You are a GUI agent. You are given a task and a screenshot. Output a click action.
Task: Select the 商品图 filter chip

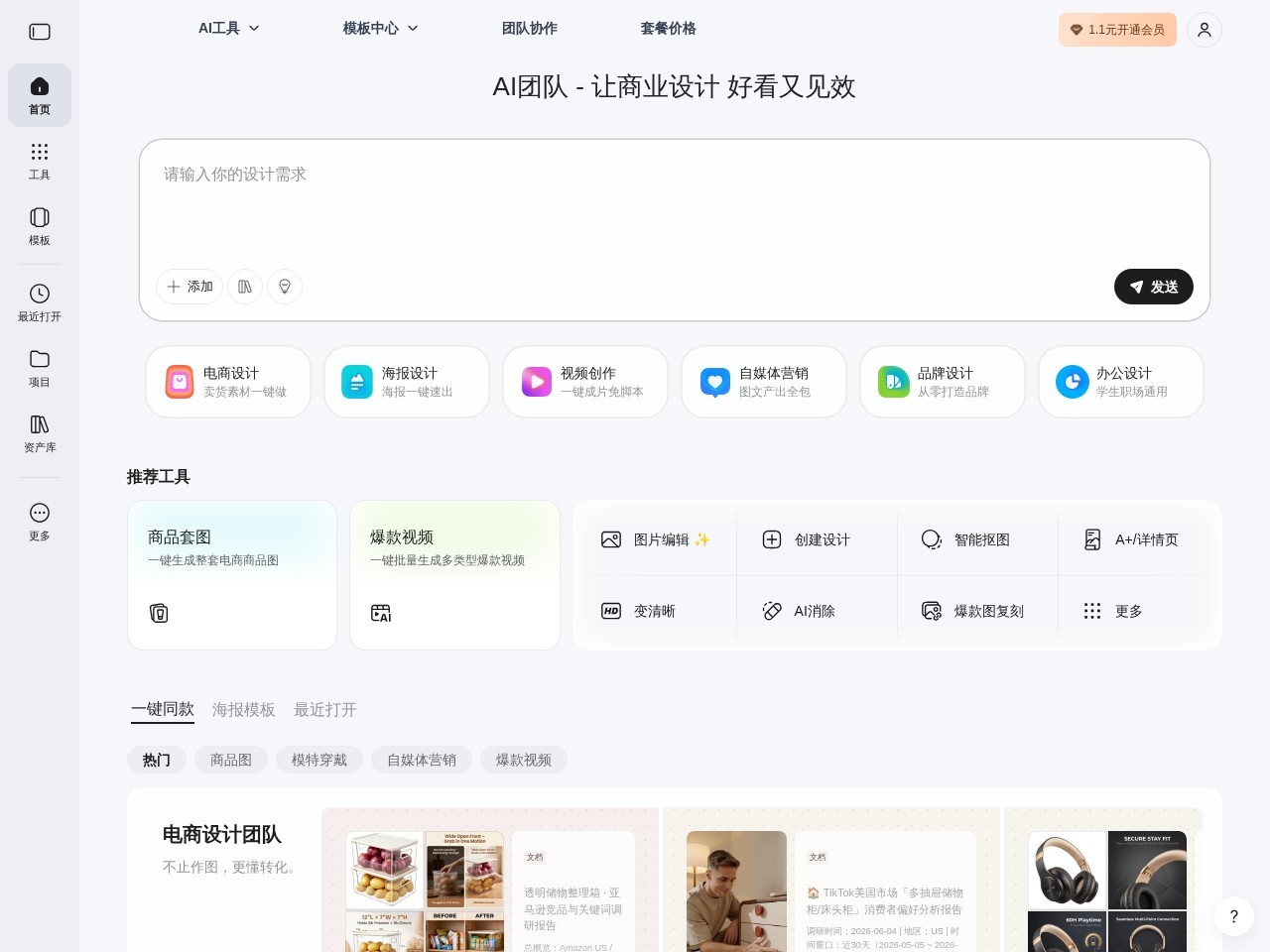(x=231, y=760)
